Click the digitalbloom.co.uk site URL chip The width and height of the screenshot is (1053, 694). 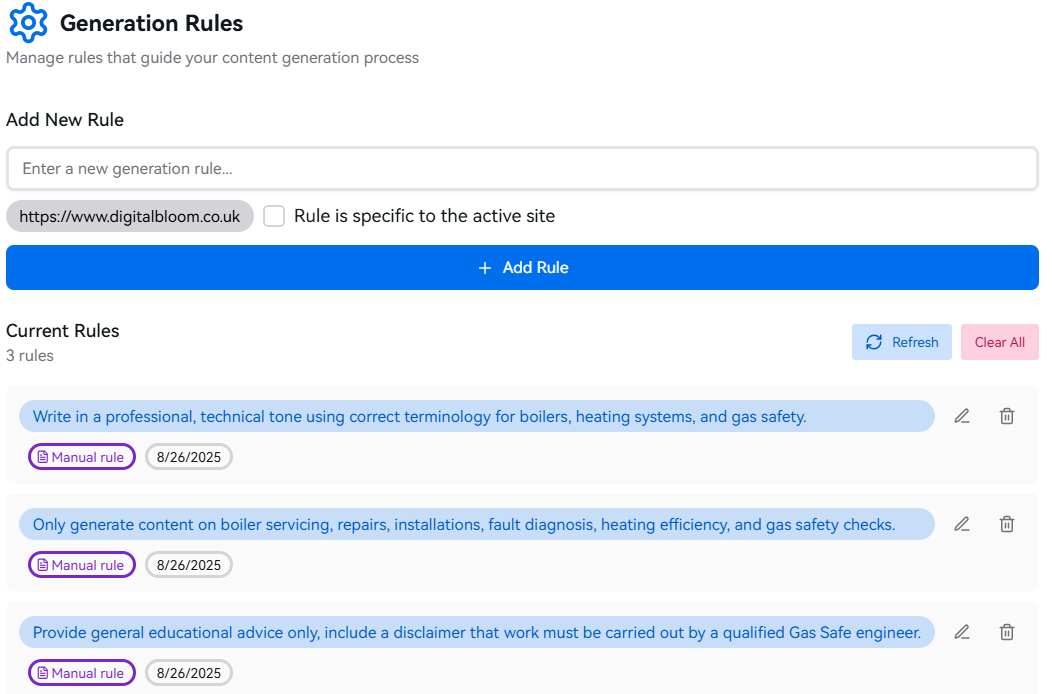pyautogui.click(x=130, y=216)
